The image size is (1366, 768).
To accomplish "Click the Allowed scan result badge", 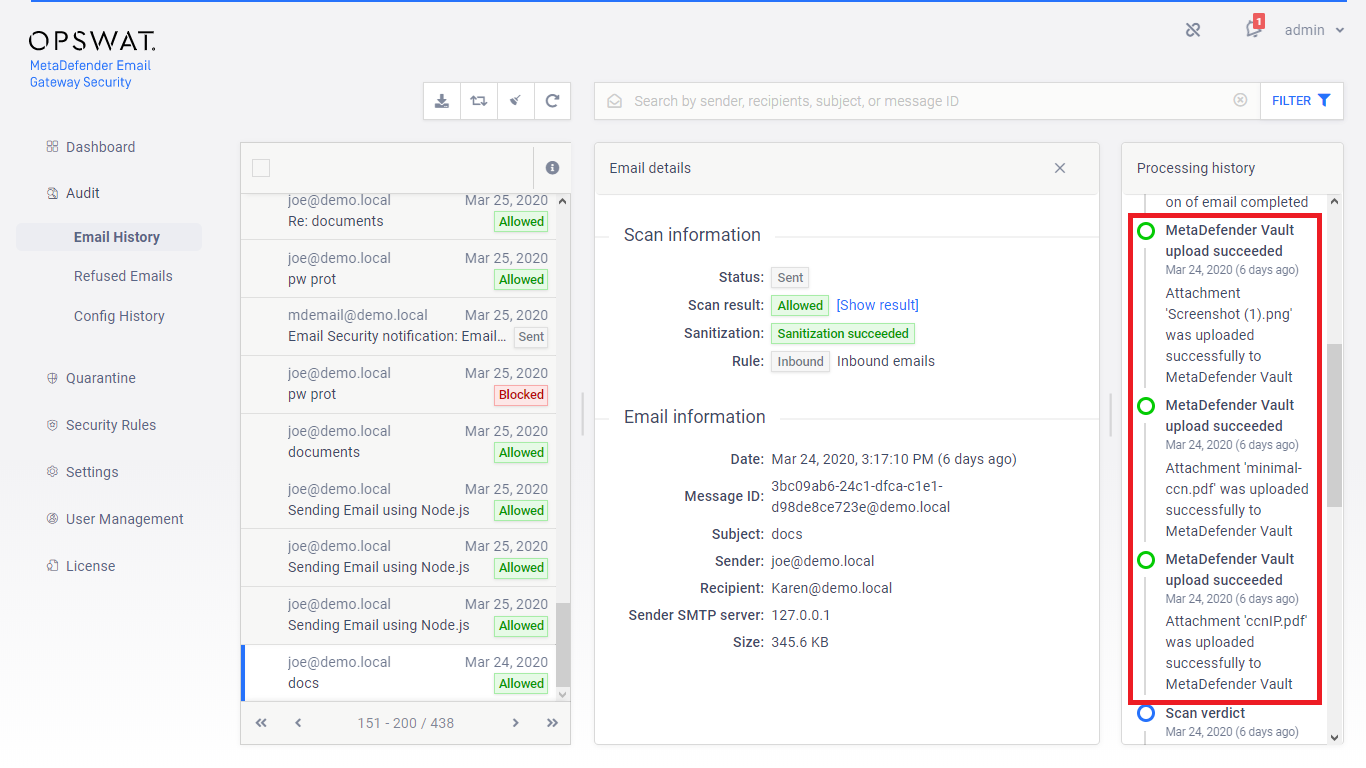I will 800,306.
